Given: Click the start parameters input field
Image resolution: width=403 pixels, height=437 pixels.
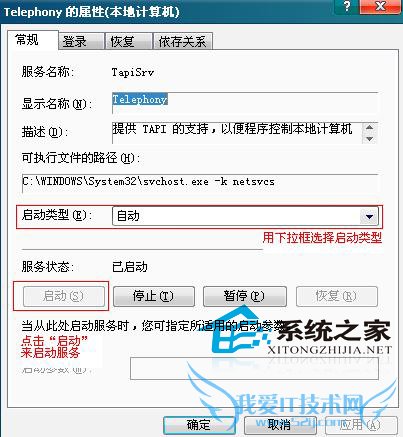Looking at the screenshot, I should [x=254, y=369].
